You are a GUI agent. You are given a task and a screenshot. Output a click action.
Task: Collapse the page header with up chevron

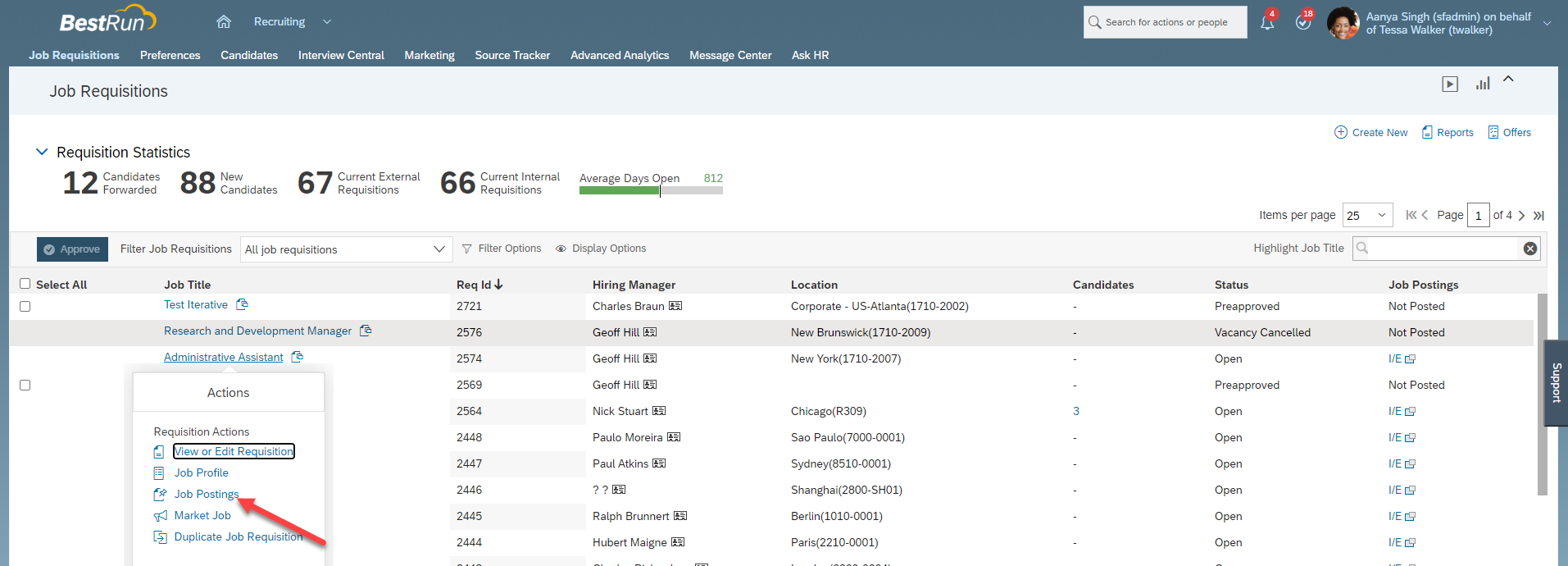click(1508, 80)
